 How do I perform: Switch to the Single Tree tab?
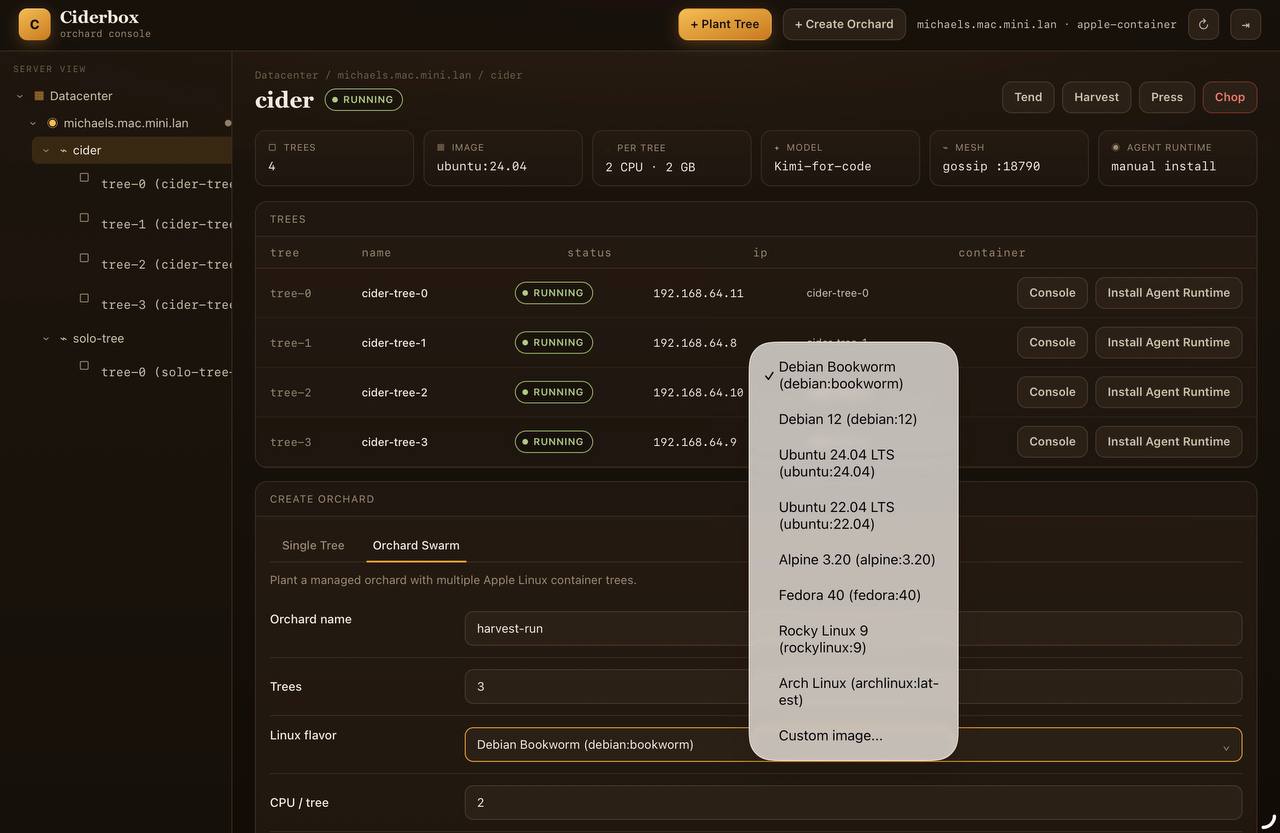coord(313,545)
